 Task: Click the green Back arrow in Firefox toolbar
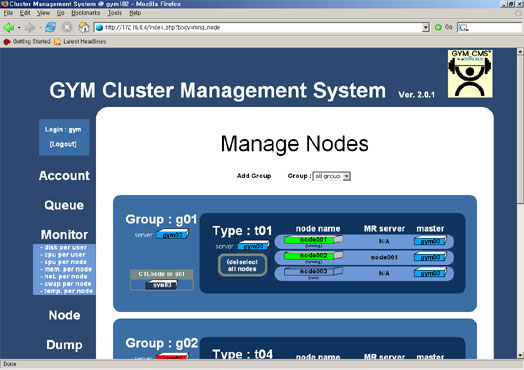(x=9, y=27)
